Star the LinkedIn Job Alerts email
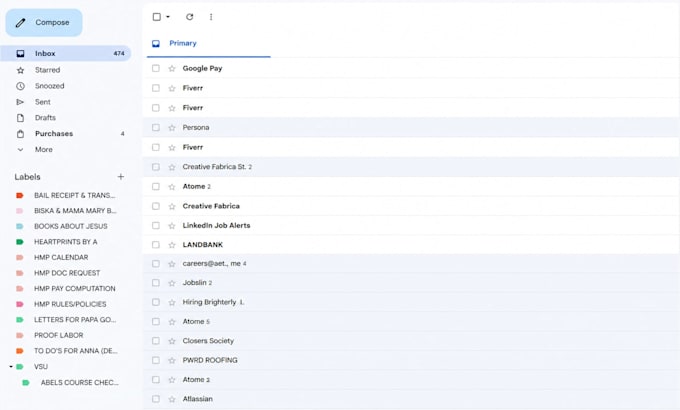The image size is (680, 410). [172, 226]
